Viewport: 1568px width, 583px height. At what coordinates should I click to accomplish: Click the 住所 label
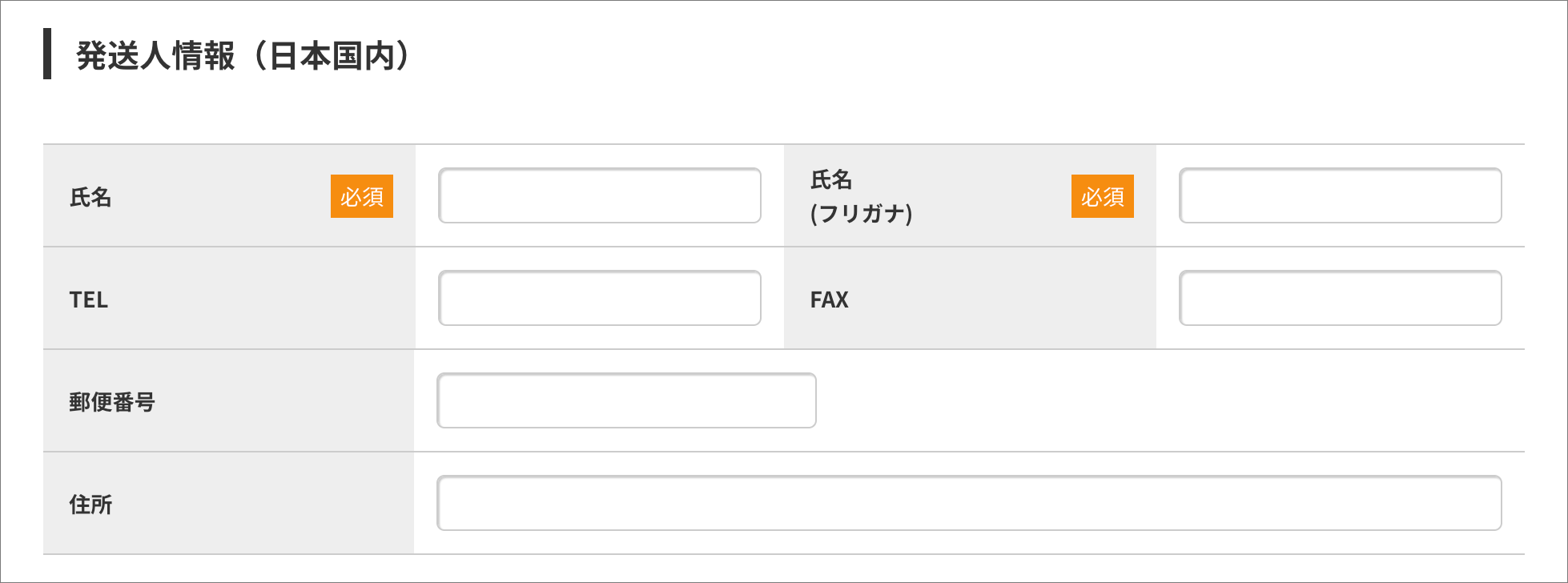coord(90,505)
